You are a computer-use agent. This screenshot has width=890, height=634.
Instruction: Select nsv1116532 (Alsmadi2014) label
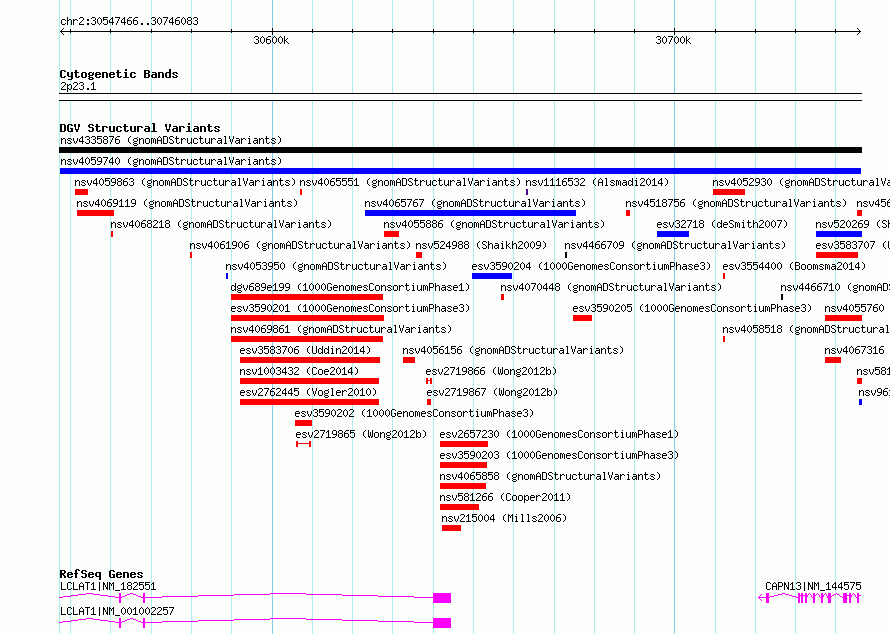coord(597,182)
